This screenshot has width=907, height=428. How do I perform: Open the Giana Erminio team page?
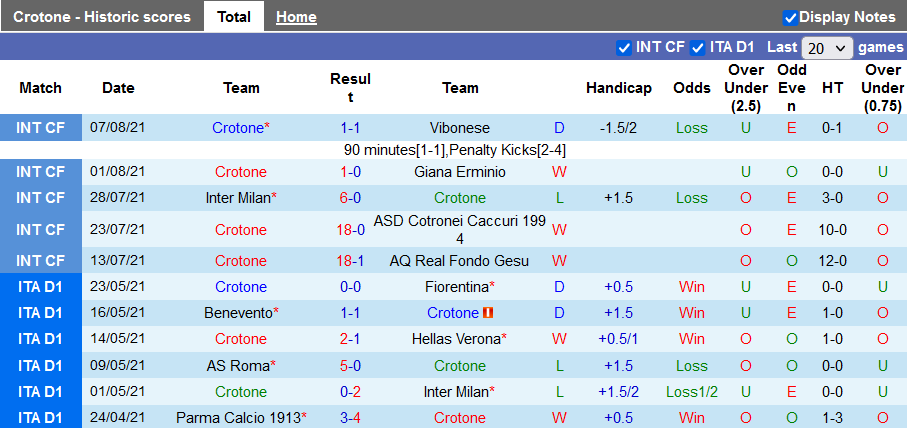pos(460,172)
